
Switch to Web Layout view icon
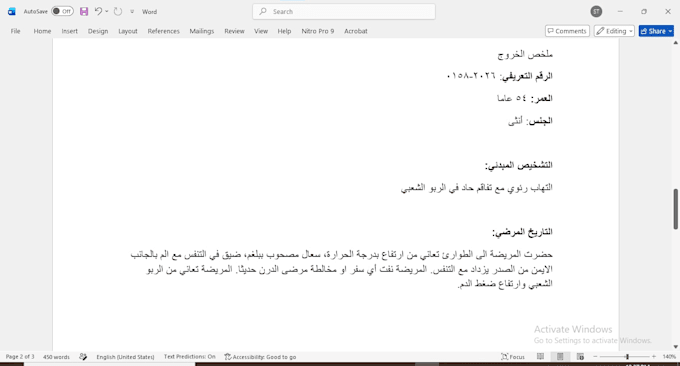coord(580,356)
